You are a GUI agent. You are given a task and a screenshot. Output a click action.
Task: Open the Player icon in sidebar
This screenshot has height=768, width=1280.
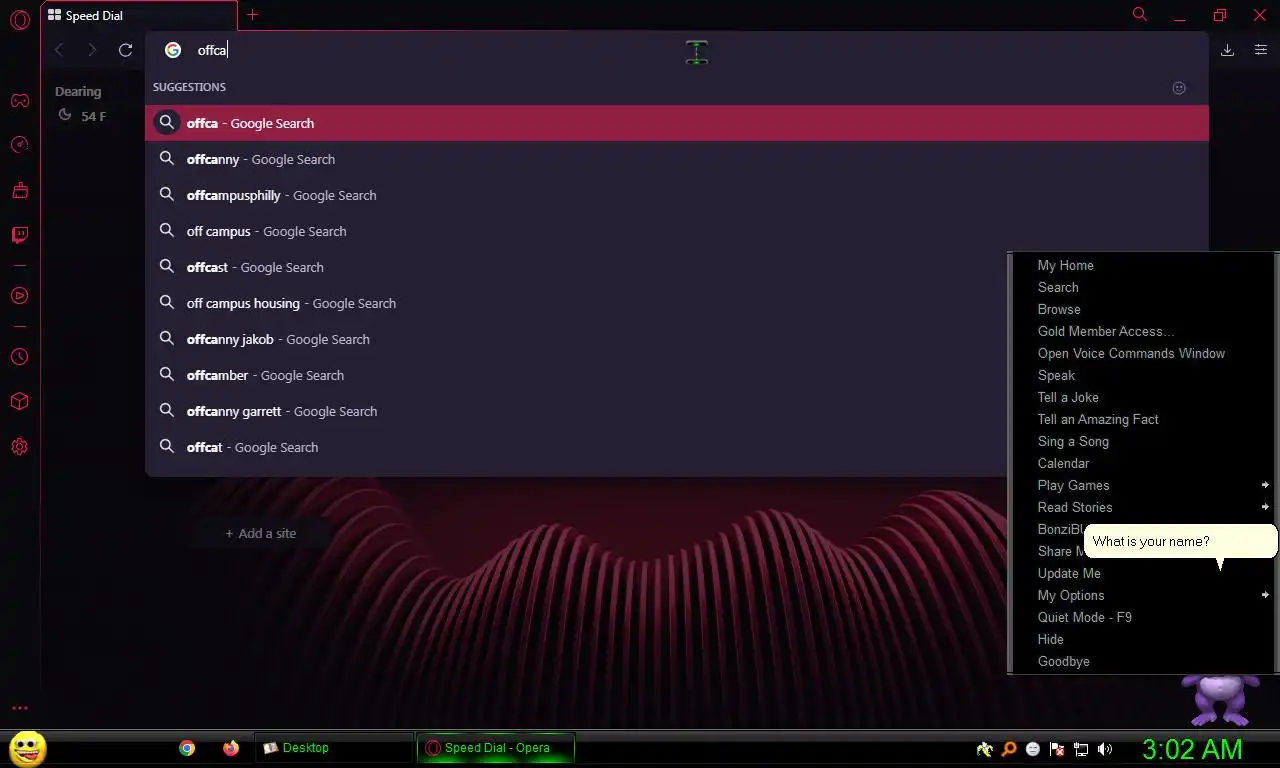[x=19, y=296]
